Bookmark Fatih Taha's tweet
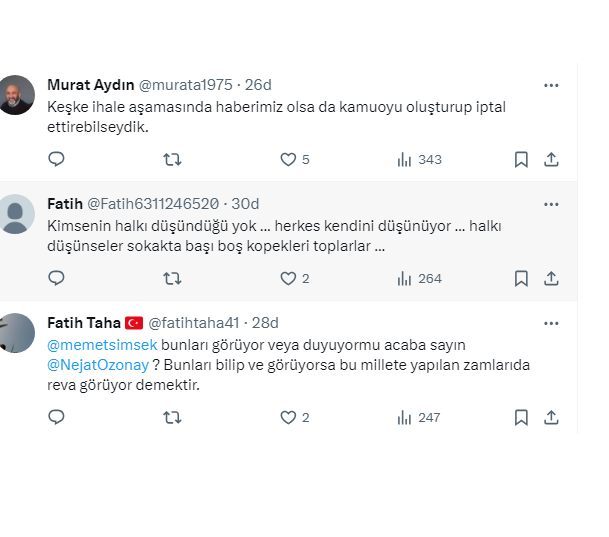Image resolution: width=609 pixels, height=537 pixels. tap(521, 417)
